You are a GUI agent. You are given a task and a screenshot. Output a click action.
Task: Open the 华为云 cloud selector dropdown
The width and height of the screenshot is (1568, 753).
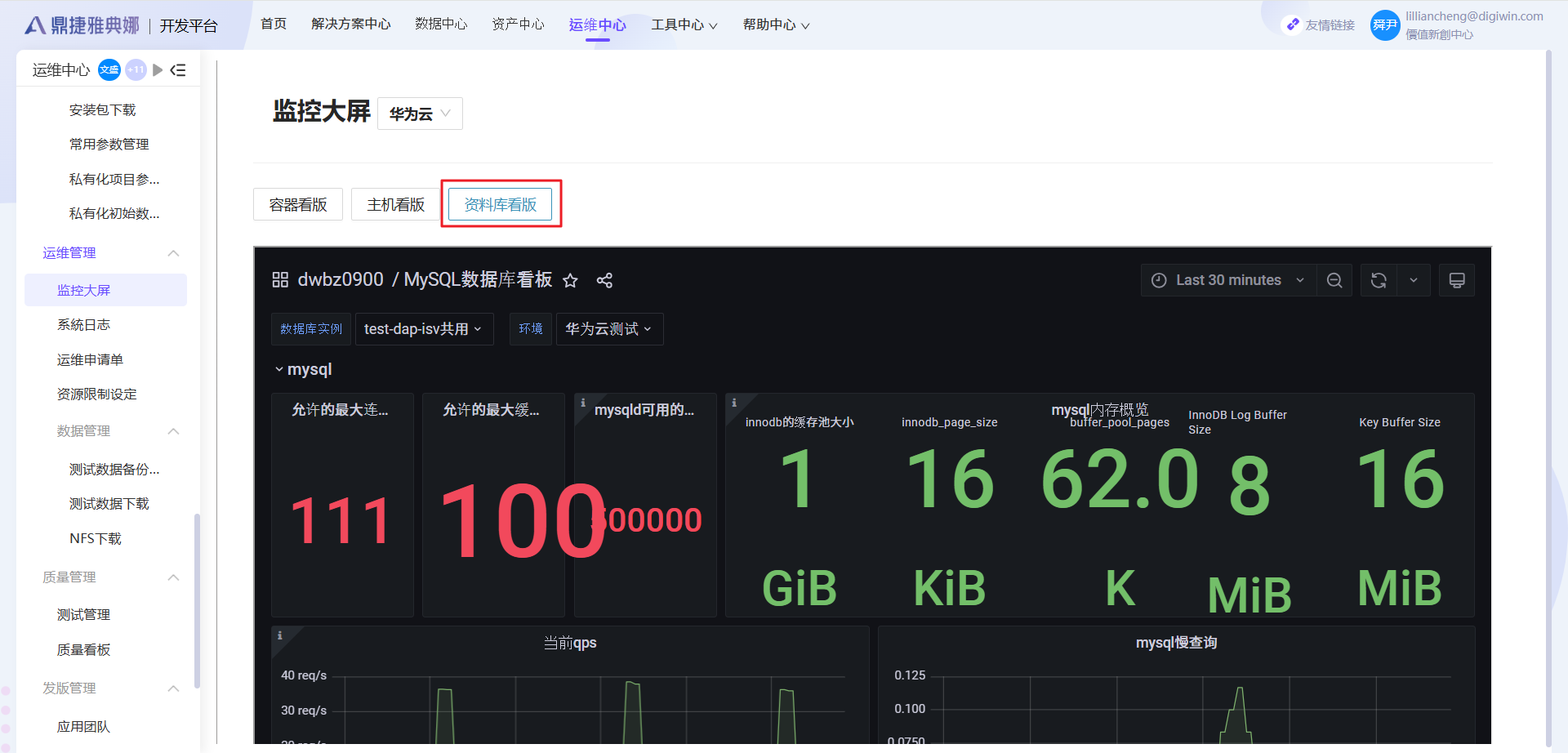[420, 114]
